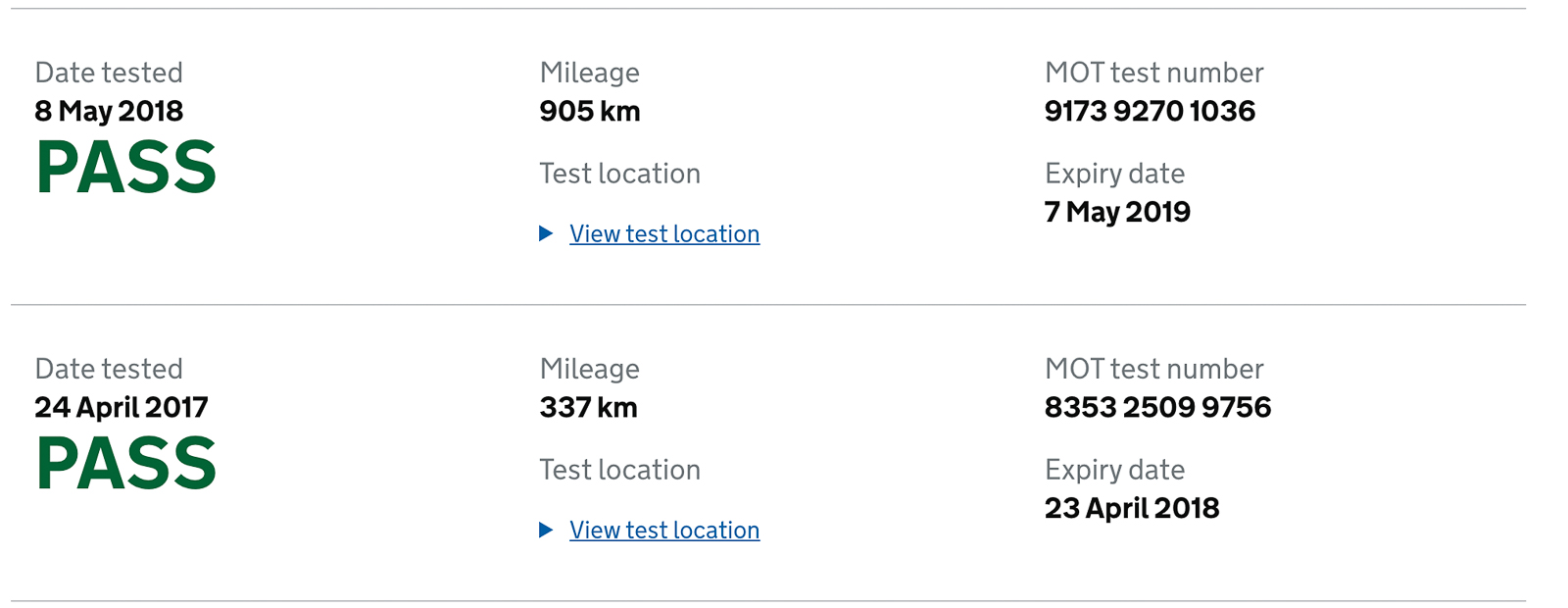
Task: Click the 905 km mileage value
Action: tap(590, 111)
